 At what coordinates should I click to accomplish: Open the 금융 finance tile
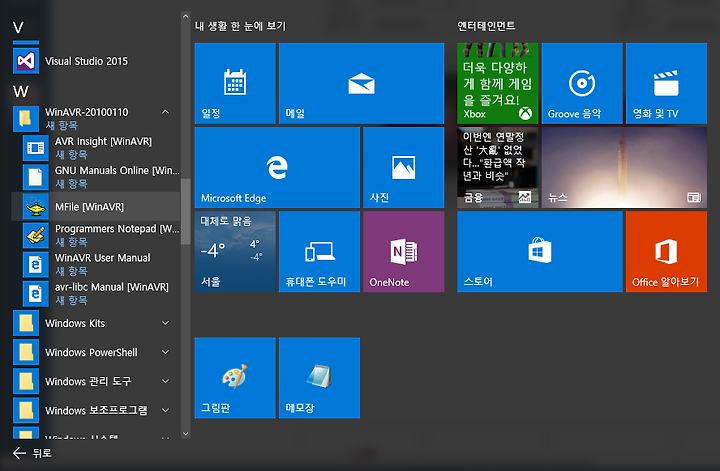[x=497, y=168]
